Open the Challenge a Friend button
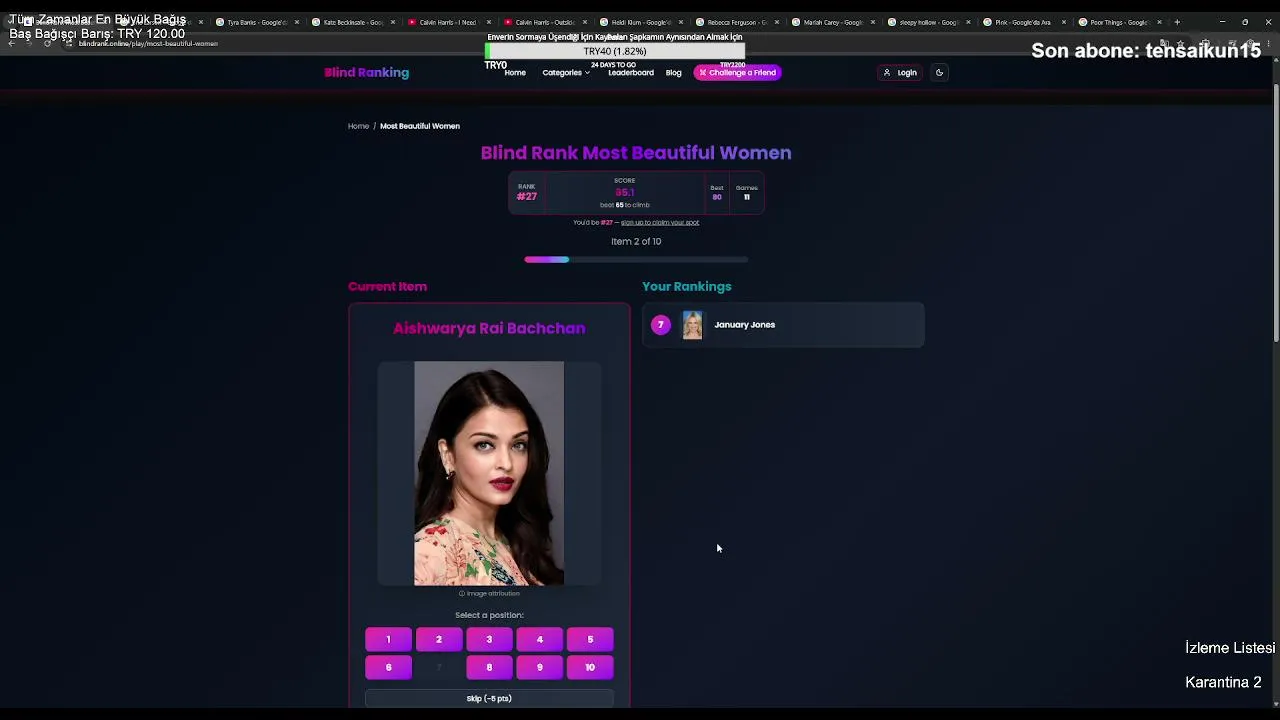Image resolution: width=1280 pixels, height=720 pixels. [x=737, y=72]
